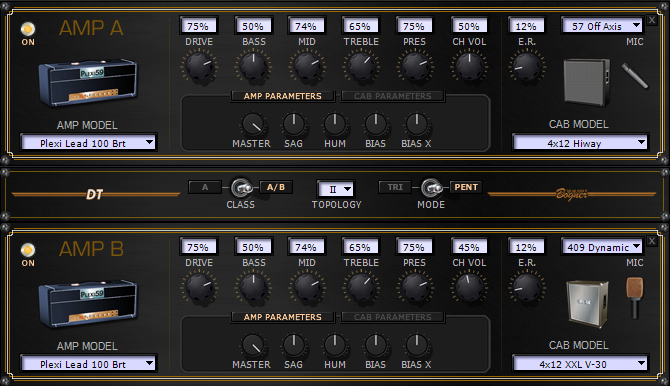Click the Amp A BIAS X knob

pyautogui.click(x=417, y=124)
